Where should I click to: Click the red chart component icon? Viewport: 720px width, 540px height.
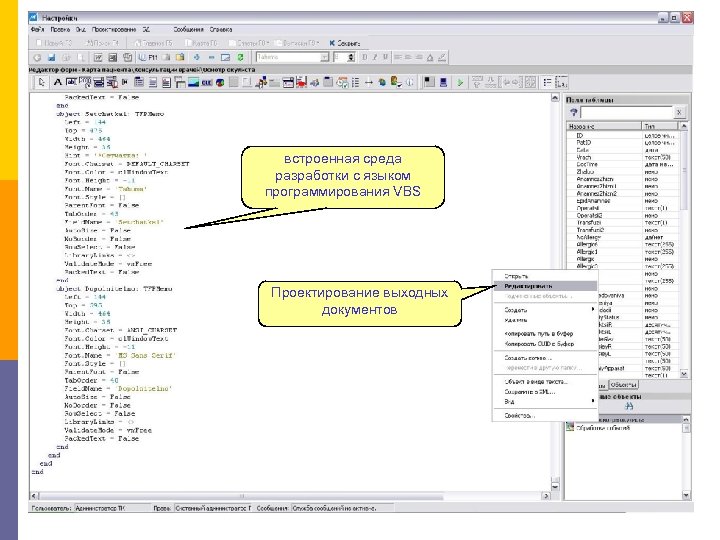[301, 82]
